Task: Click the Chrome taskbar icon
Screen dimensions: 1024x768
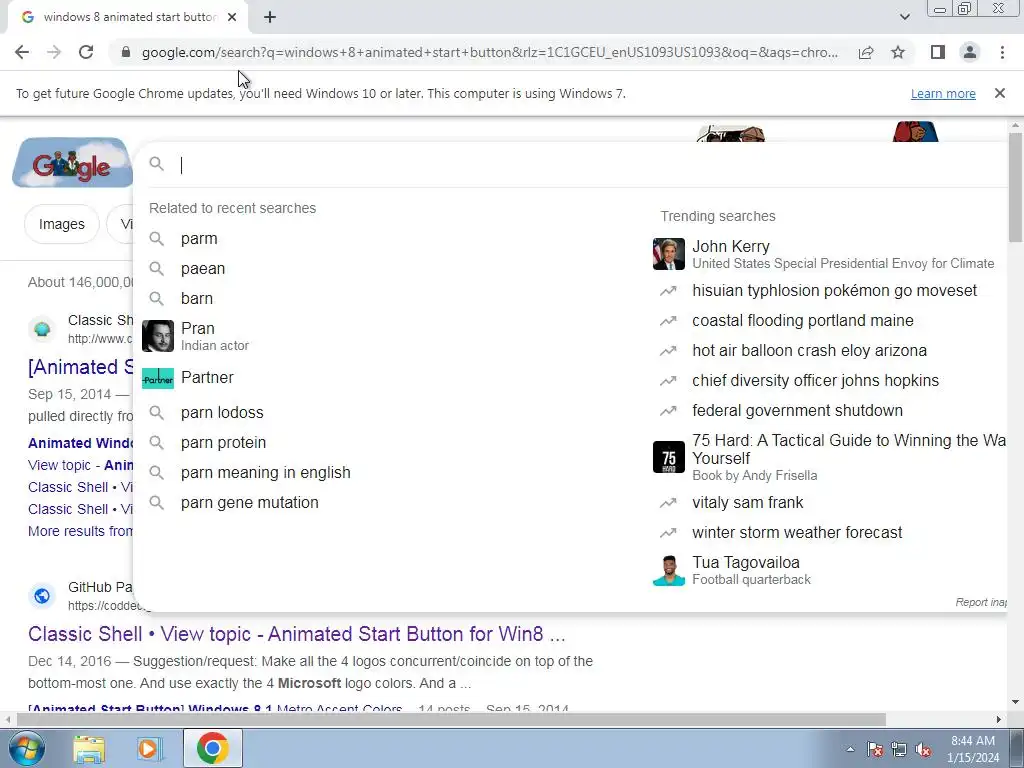Action: (x=212, y=748)
